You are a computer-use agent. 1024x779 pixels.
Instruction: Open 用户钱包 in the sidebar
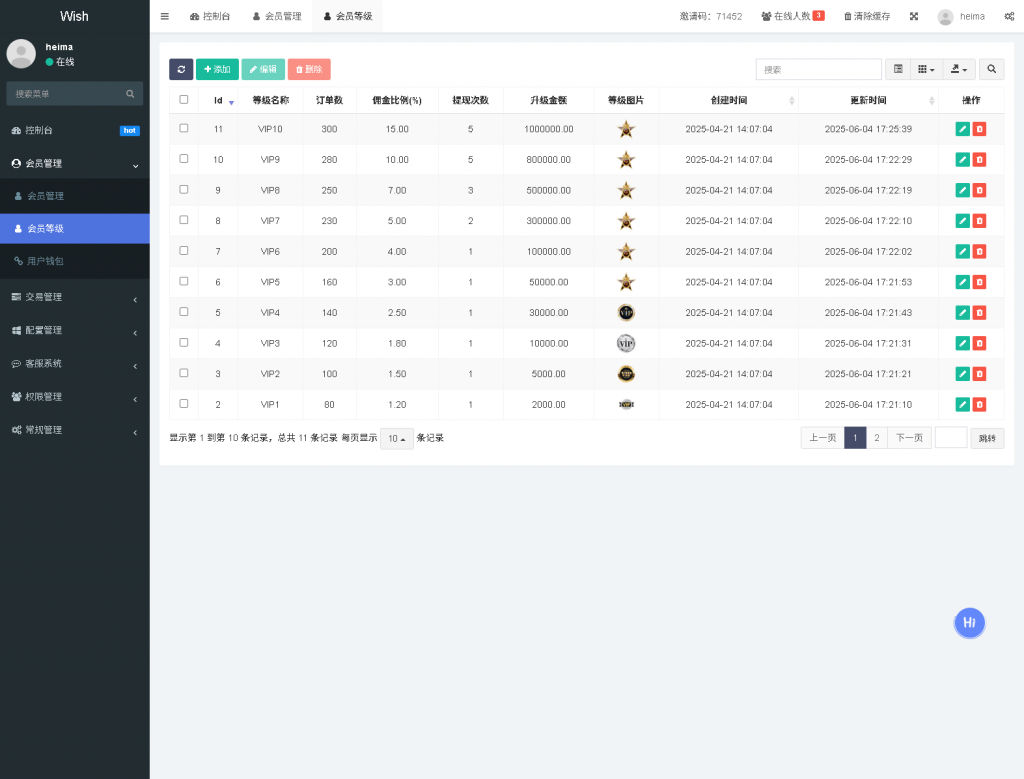coord(46,261)
